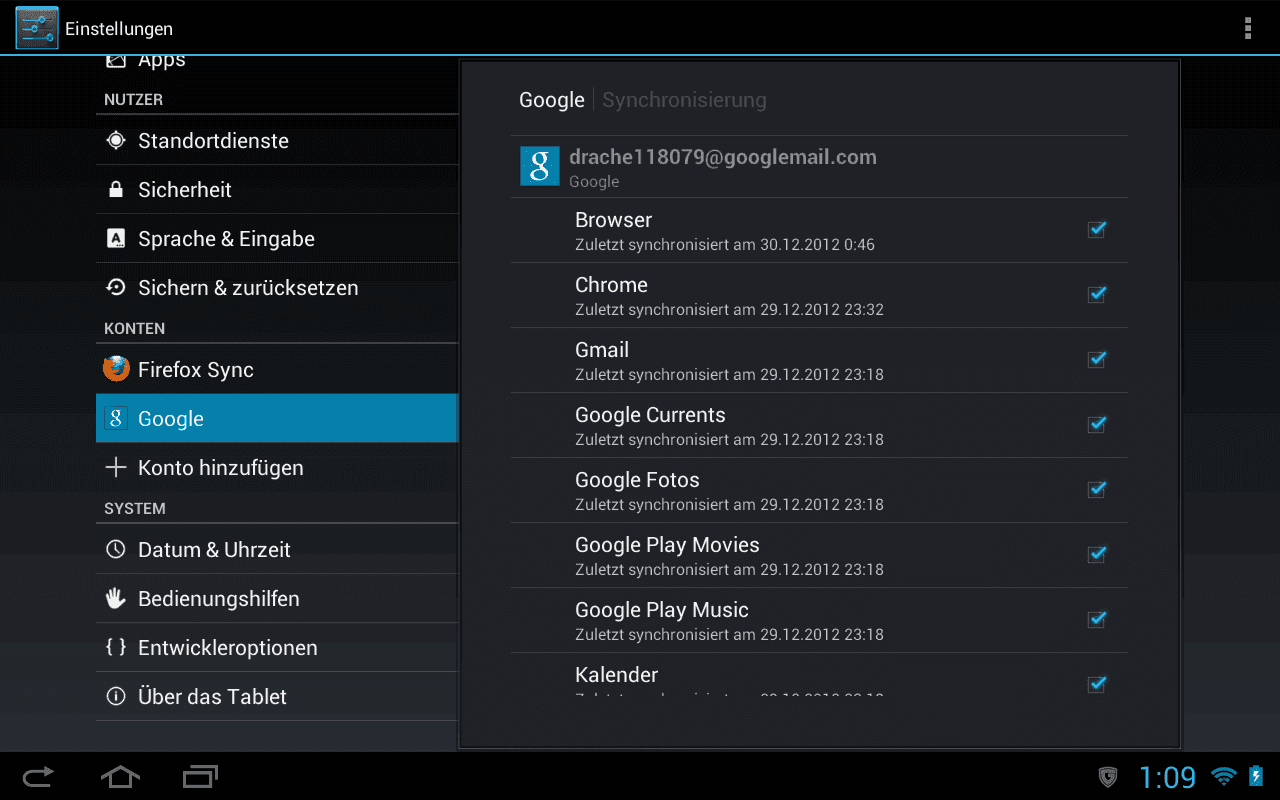Image resolution: width=1280 pixels, height=800 pixels.
Task: Toggle Google Play Music sync checkbox
Action: pos(1097,619)
